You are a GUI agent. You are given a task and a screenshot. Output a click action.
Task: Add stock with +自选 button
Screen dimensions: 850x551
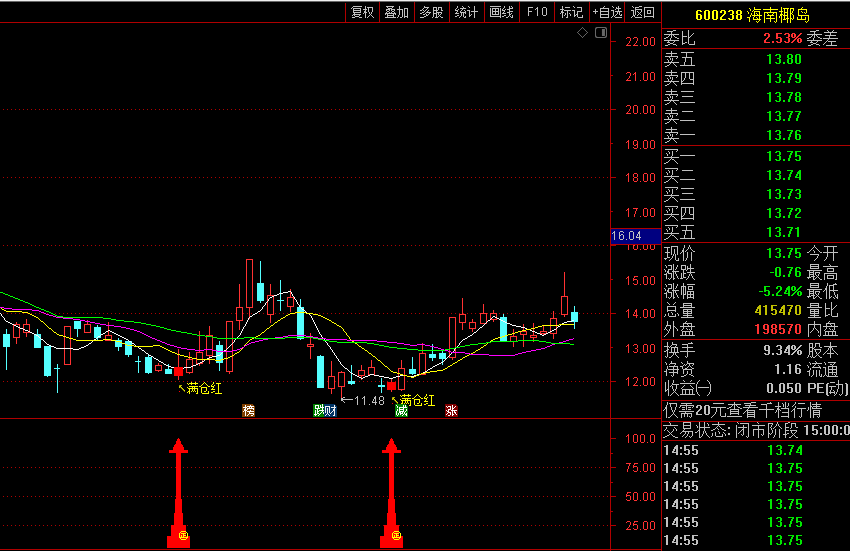[x=607, y=12]
